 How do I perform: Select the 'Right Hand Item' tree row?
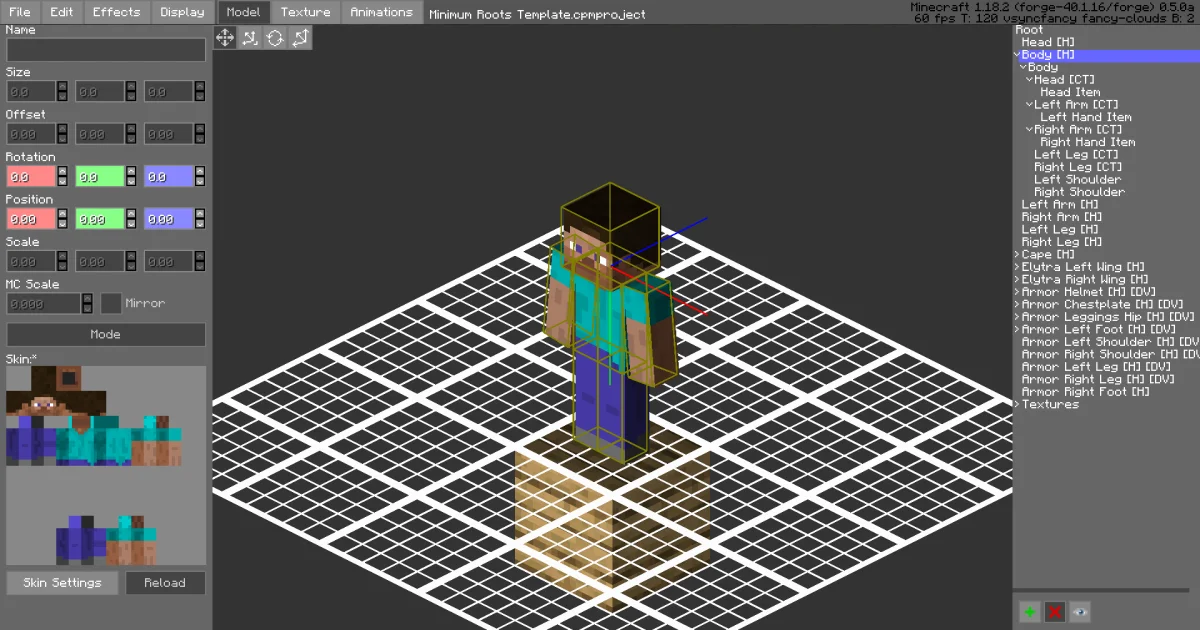tap(1089, 142)
